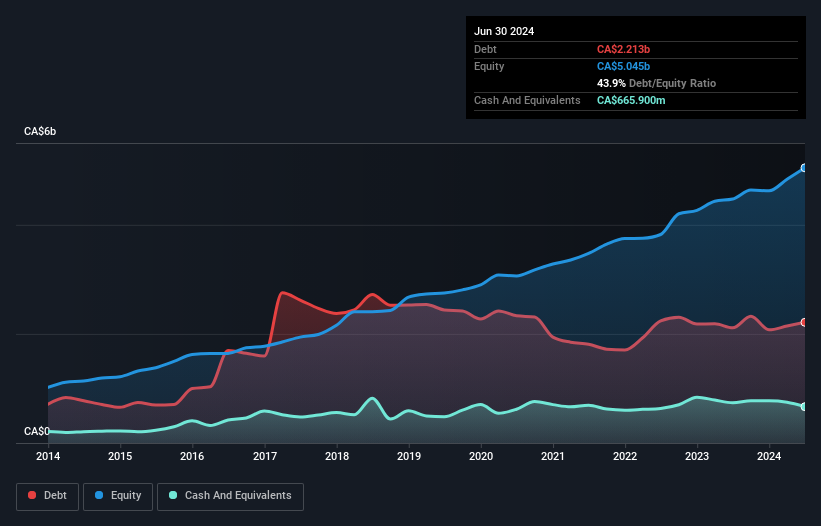Click the CA$5.045b equity value
This screenshot has width=821, height=526.
coord(623,66)
